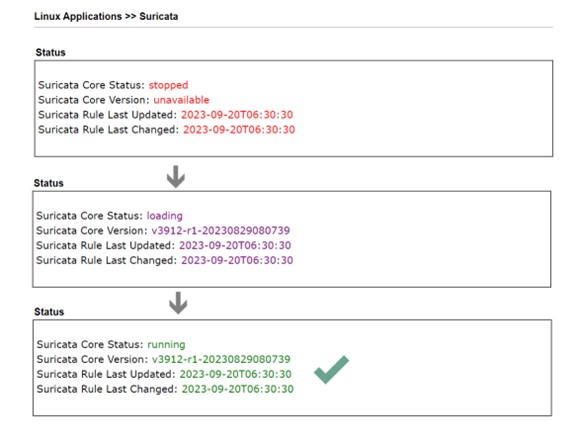Click the purple 'loading' status text
576x445 pixels.
(x=165, y=216)
